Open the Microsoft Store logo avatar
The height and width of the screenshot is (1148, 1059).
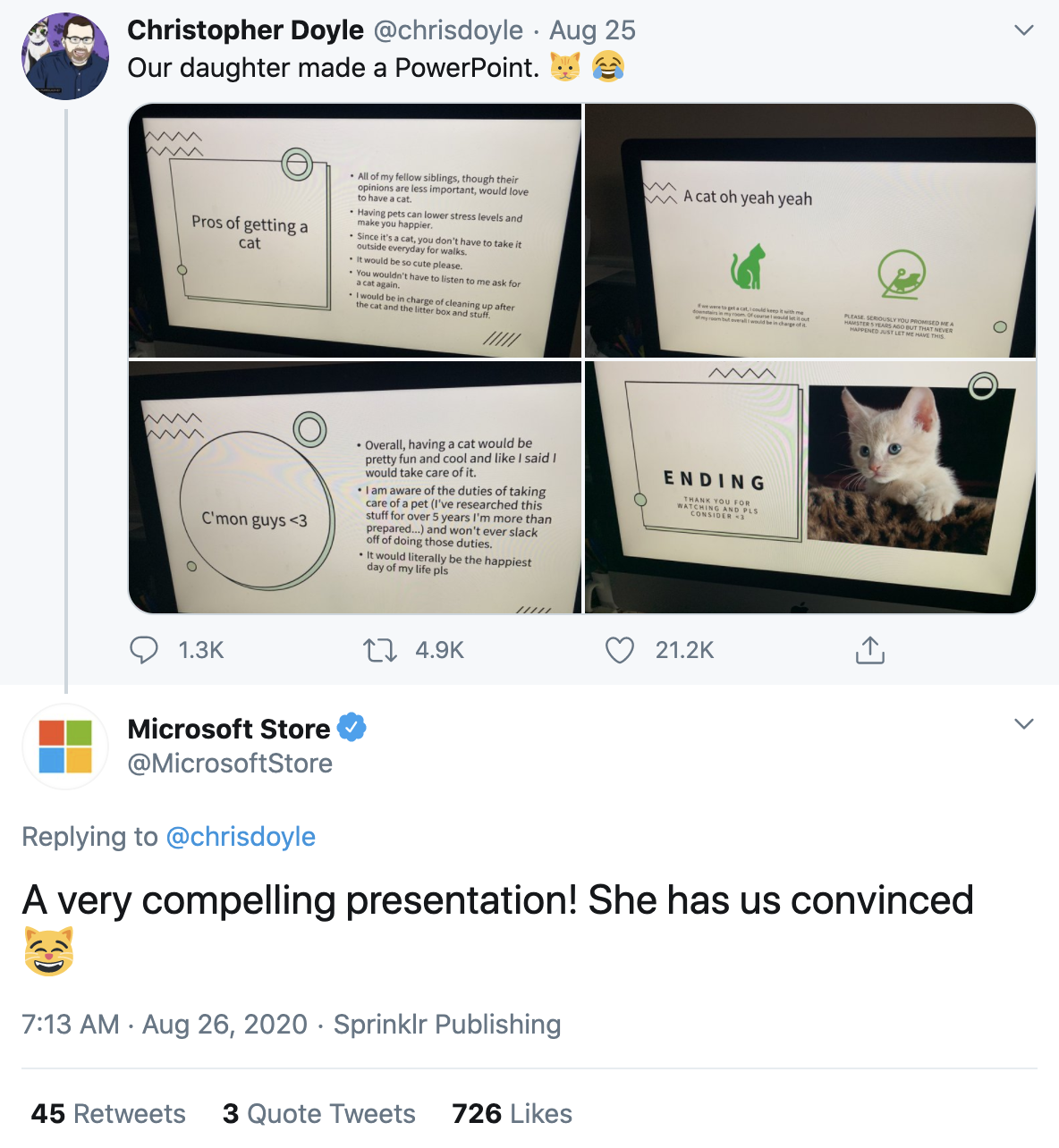click(65, 747)
